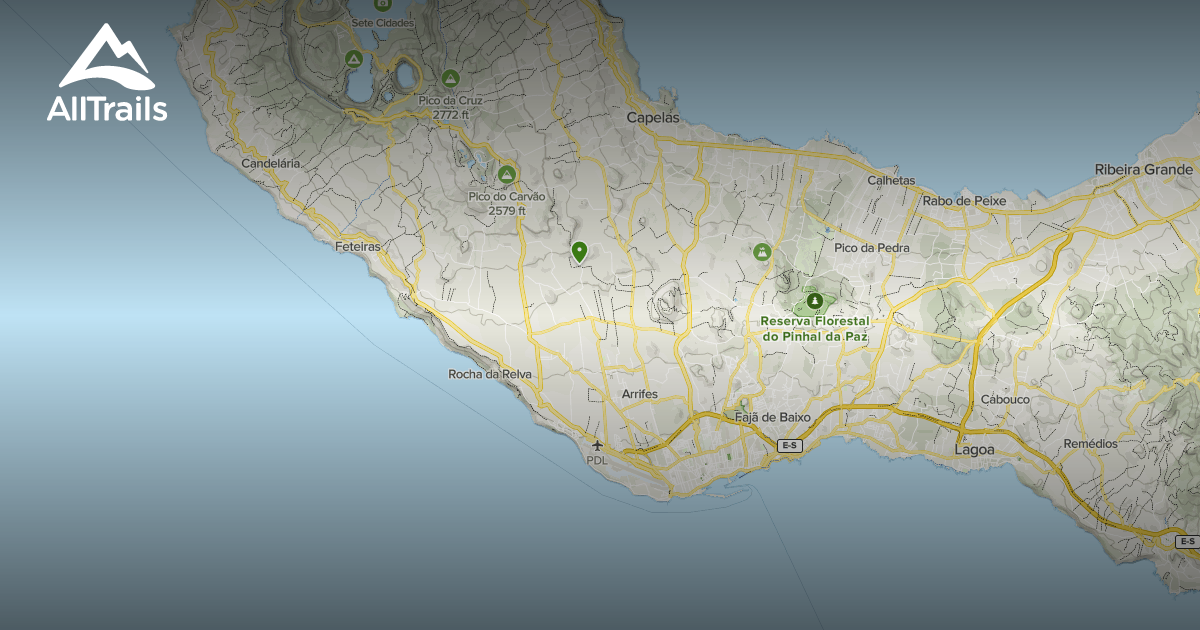Viewport: 1200px width, 630px height.
Task: Open the Capelas town label
Action: pos(652,119)
